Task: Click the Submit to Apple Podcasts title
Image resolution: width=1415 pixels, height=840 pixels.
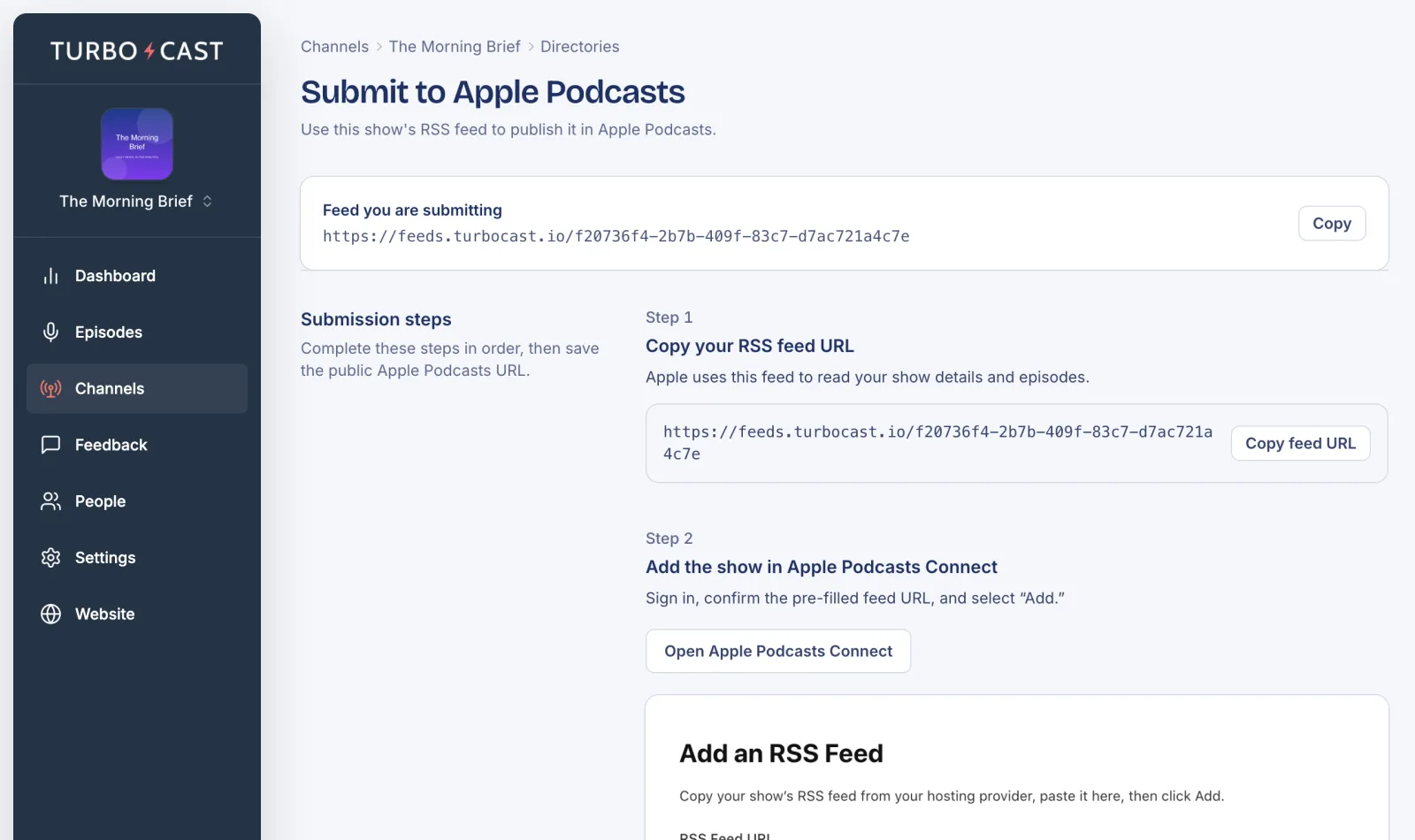Action: (x=493, y=92)
